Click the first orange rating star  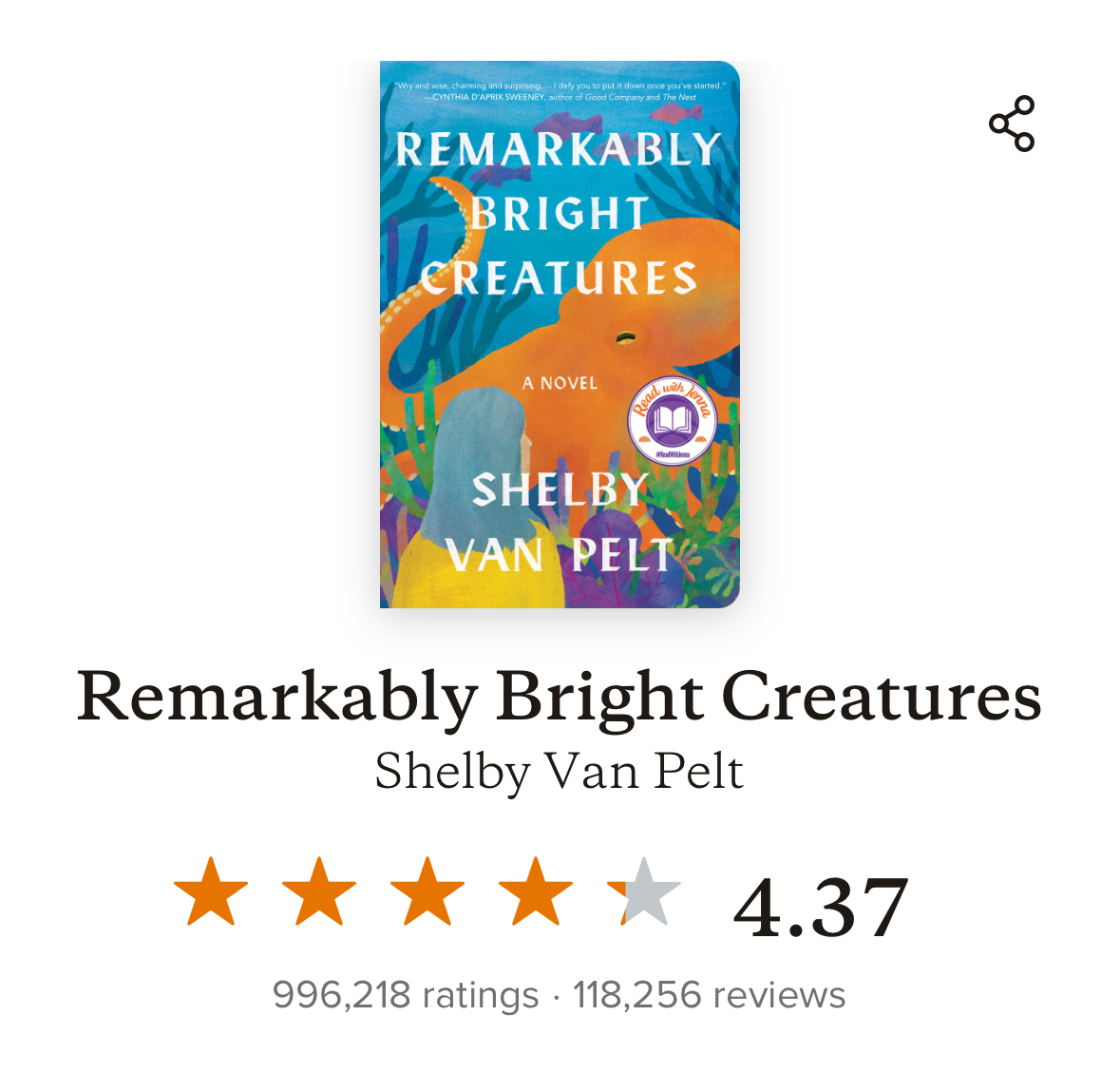[x=211, y=891]
